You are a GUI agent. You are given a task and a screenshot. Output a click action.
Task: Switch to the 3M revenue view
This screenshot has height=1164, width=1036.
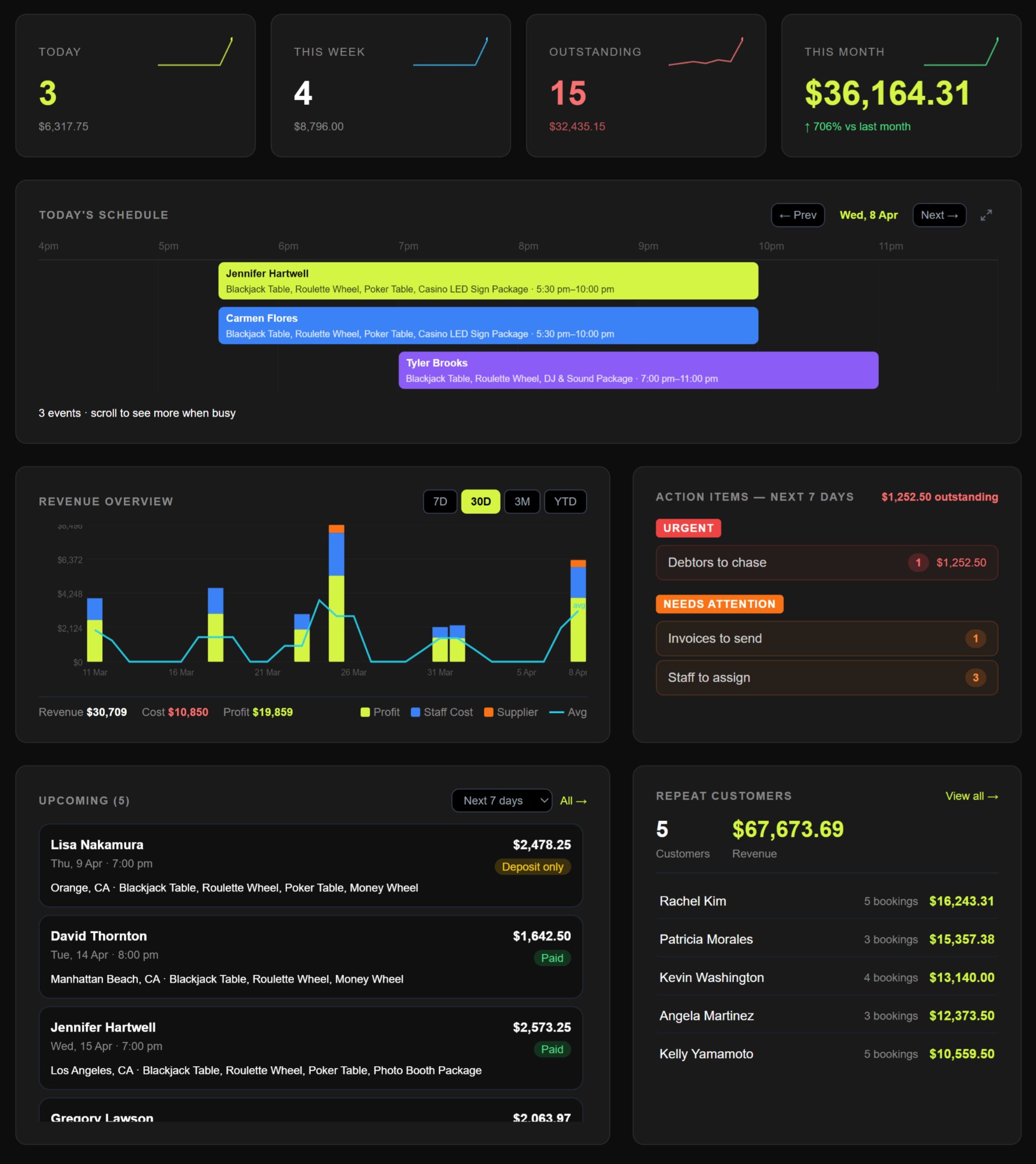click(x=521, y=501)
